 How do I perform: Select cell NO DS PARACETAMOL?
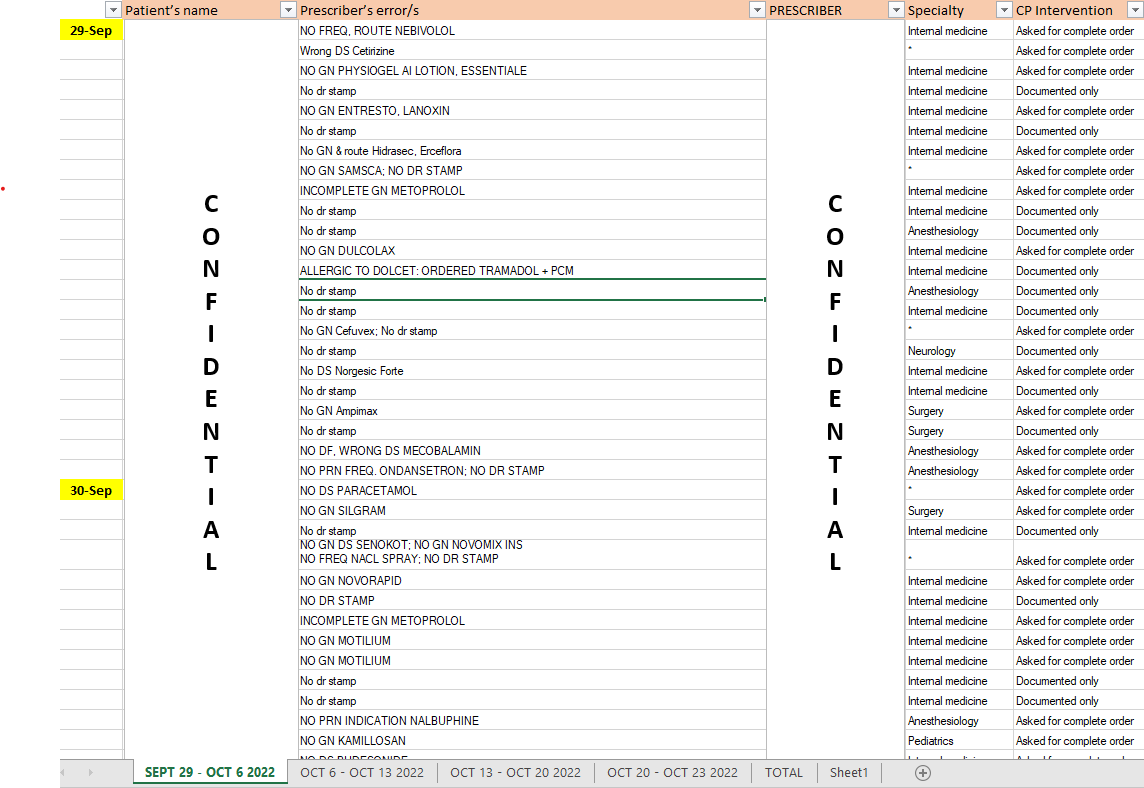[x=532, y=491]
